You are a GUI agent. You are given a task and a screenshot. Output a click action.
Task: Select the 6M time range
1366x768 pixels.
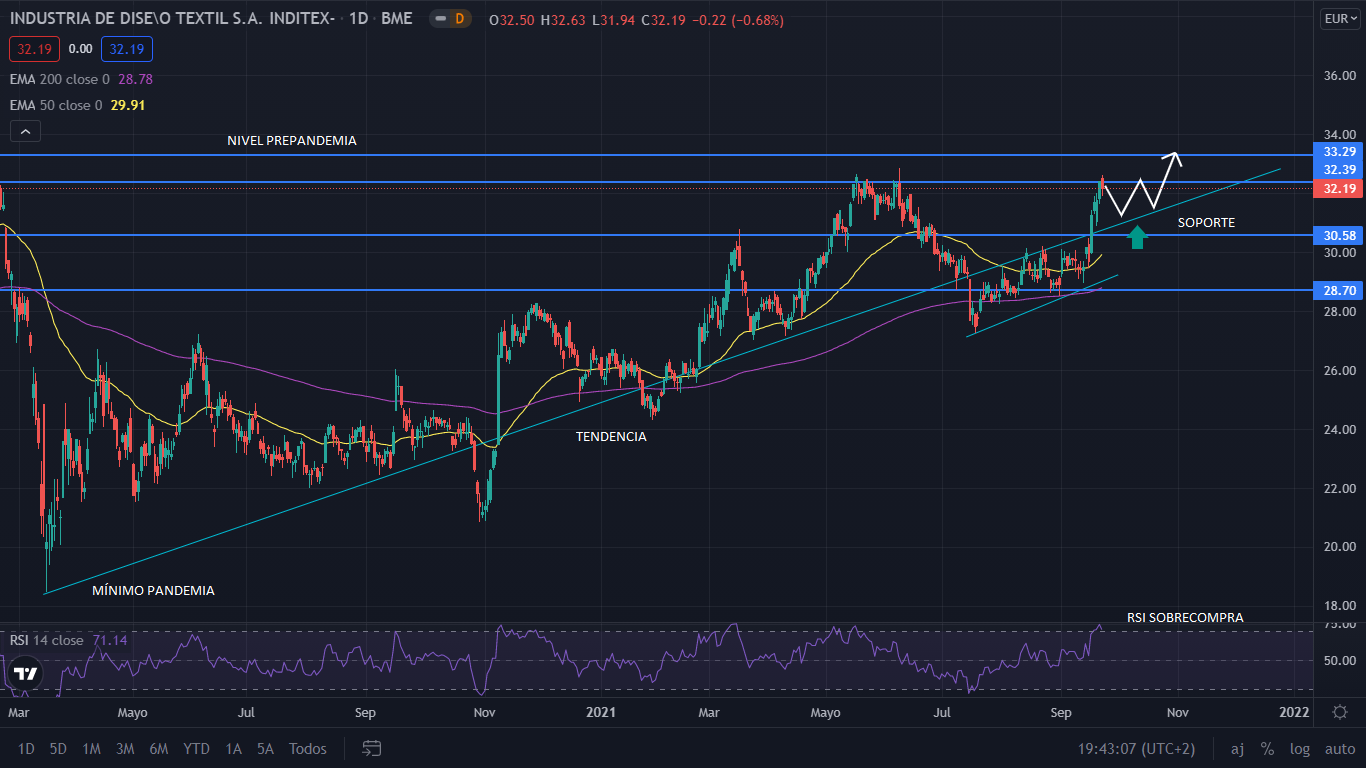coord(158,749)
